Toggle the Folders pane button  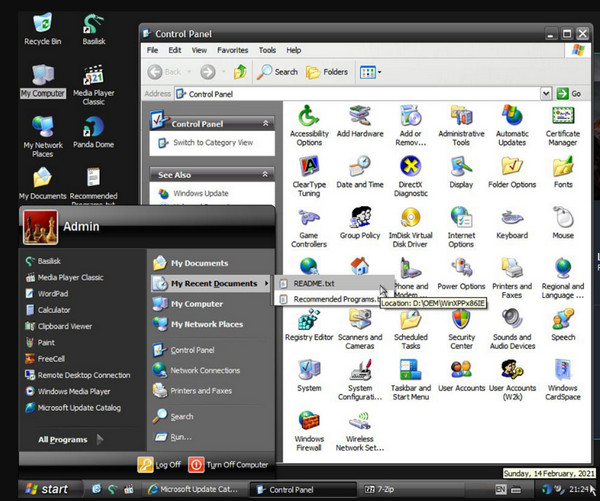(327, 72)
